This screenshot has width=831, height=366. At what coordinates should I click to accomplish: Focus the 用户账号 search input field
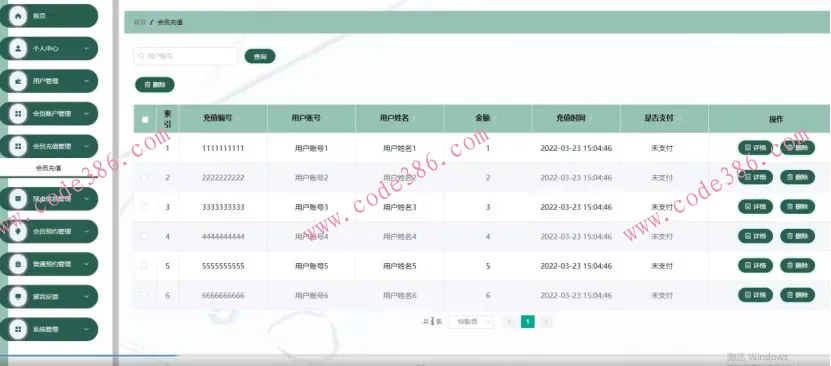(185, 56)
